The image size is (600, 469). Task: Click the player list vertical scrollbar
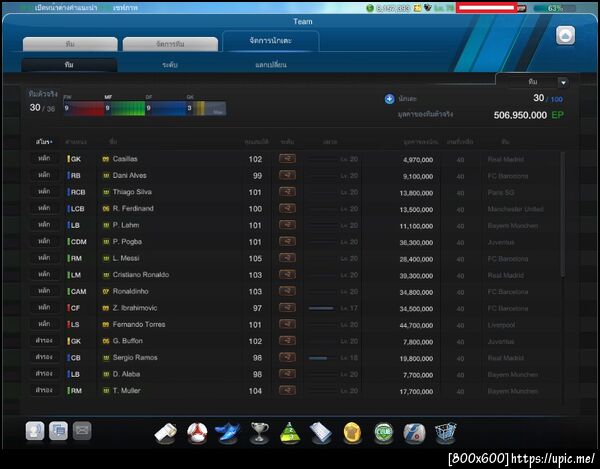[562, 214]
